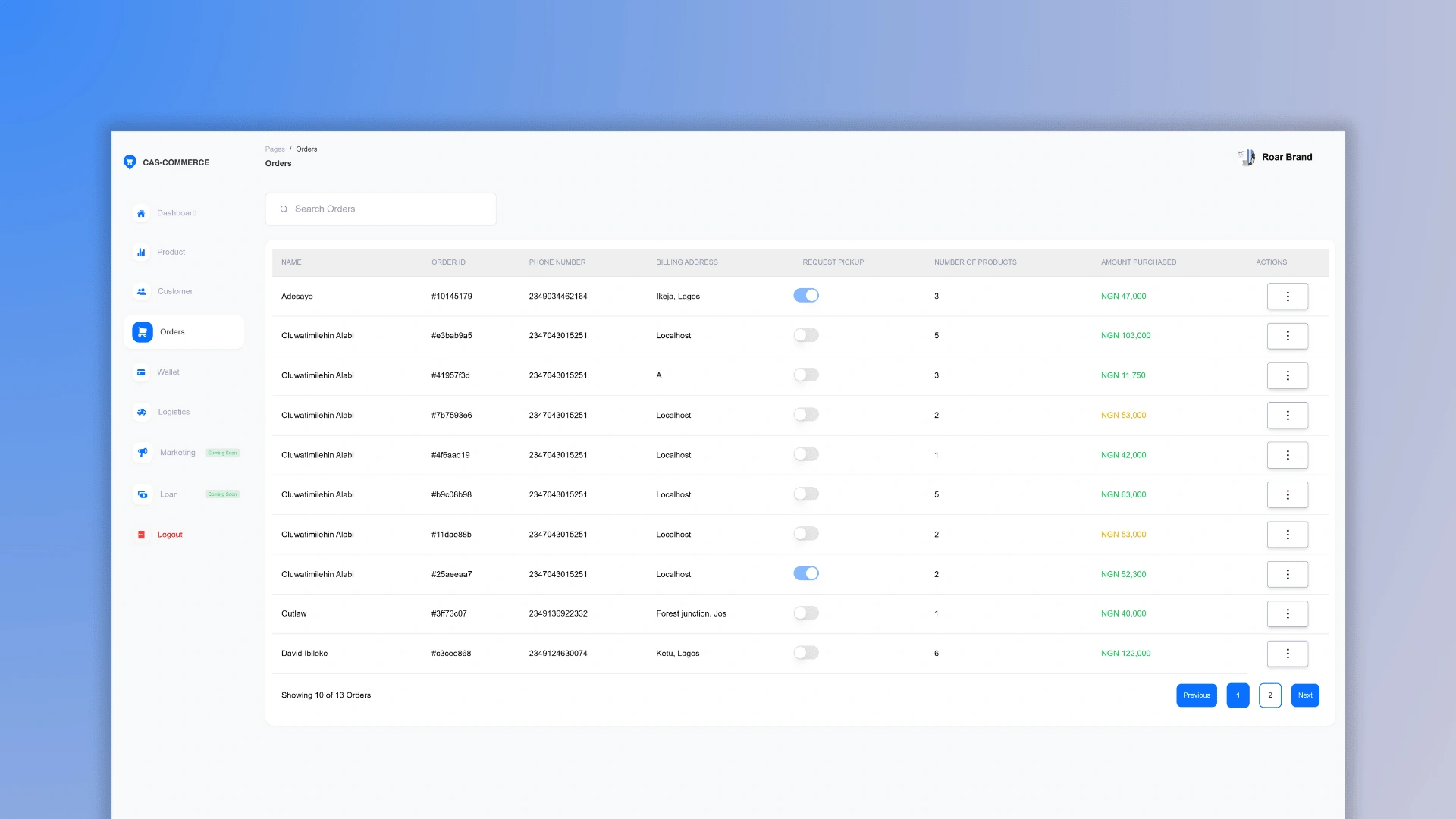The height and width of the screenshot is (819, 1456).
Task: Click the Dashboard home icon in sidebar
Action: point(141,213)
